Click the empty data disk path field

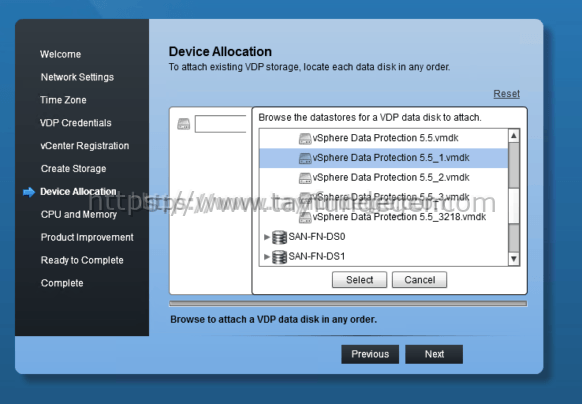tap(220, 124)
